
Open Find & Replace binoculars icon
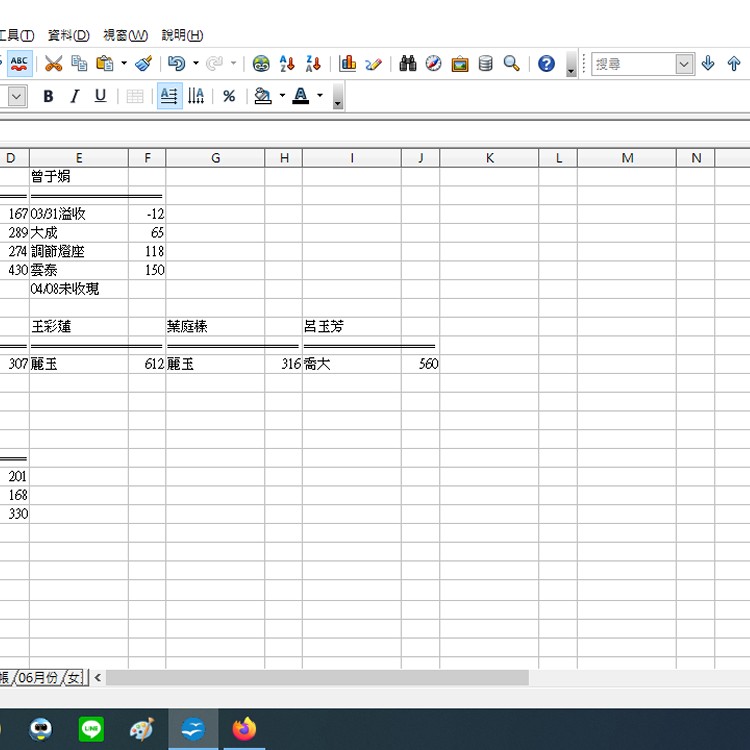(408, 64)
